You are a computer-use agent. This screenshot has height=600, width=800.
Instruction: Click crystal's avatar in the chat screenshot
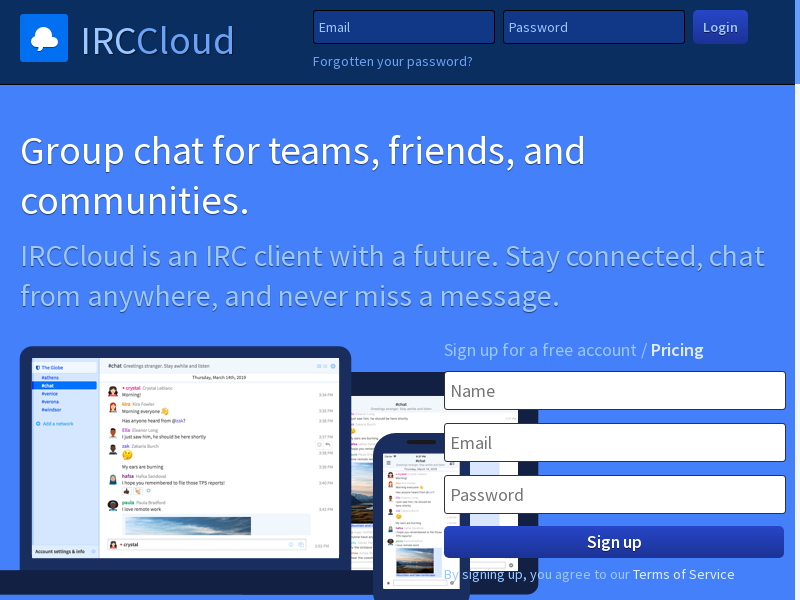[x=113, y=390]
